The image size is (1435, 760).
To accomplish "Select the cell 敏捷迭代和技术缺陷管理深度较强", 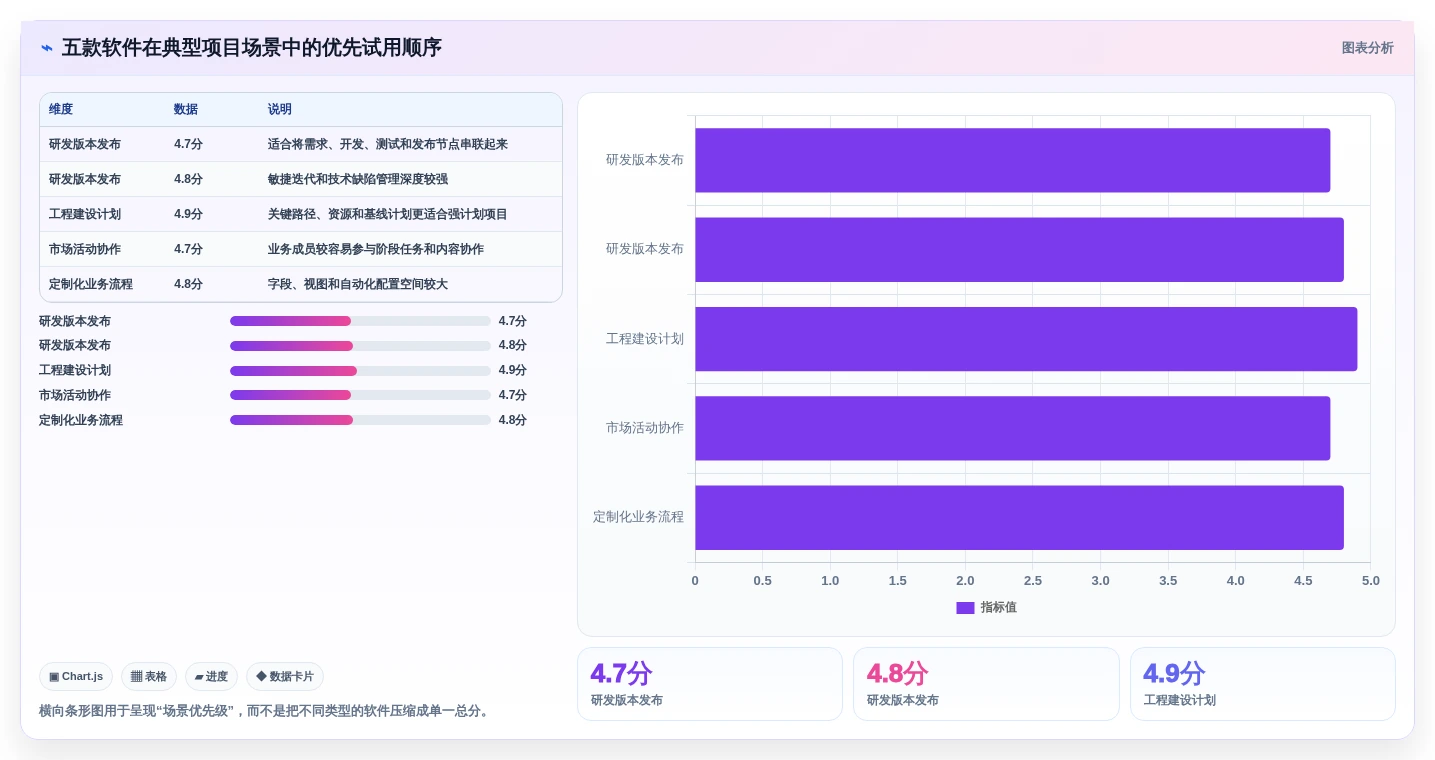I will point(358,179).
